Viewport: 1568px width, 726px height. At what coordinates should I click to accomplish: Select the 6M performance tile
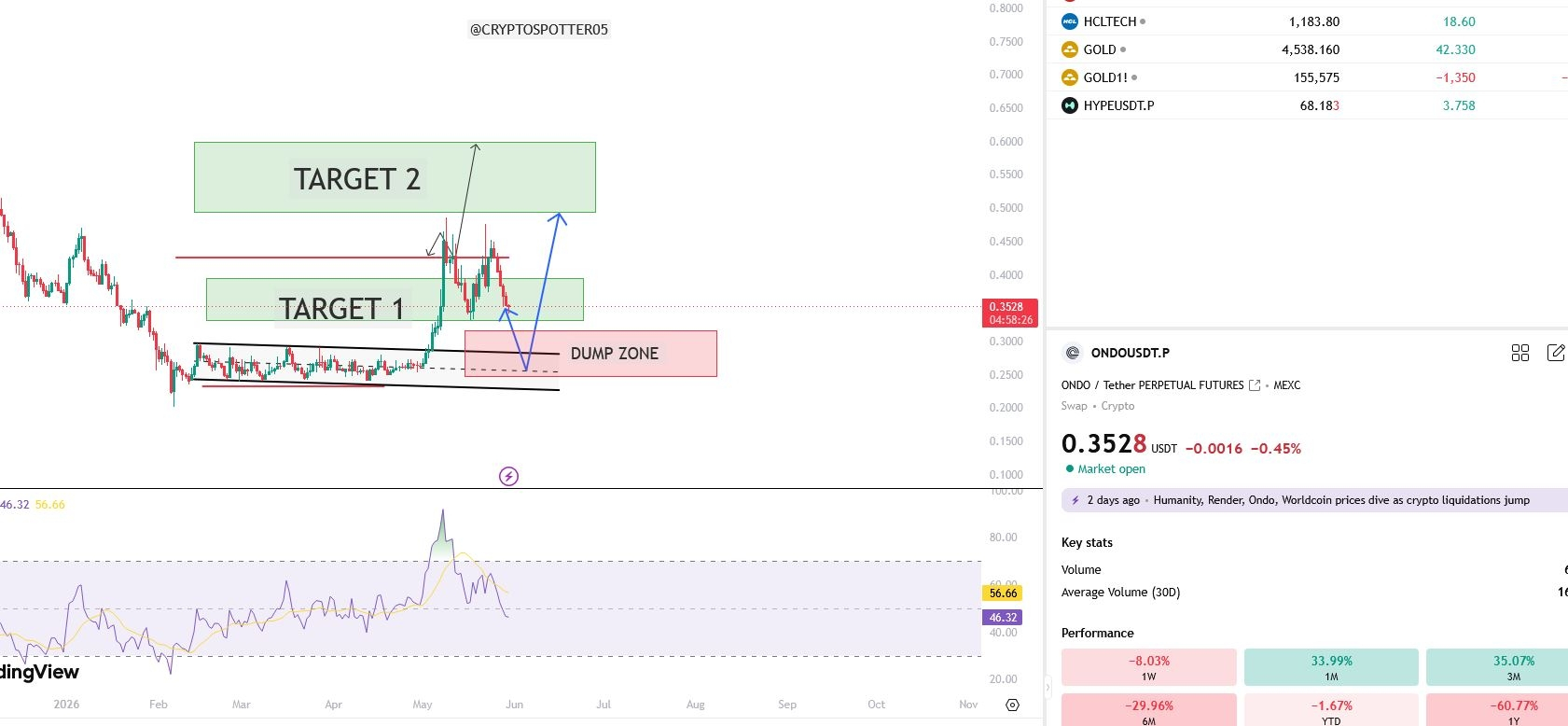pyautogui.click(x=1148, y=709)
